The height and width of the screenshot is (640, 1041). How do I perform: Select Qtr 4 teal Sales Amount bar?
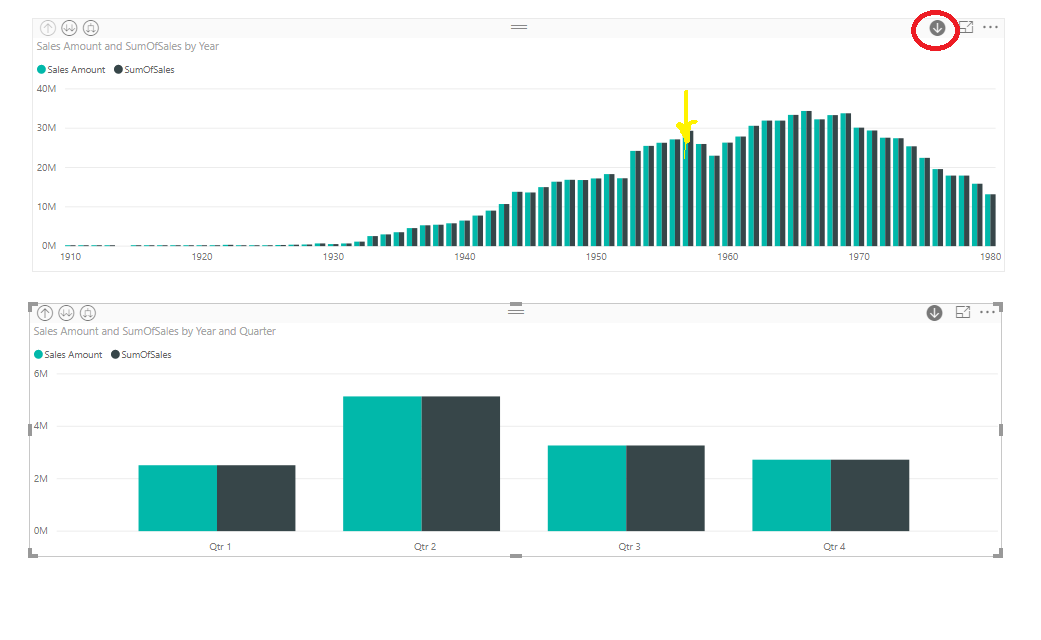coord(791,495)
